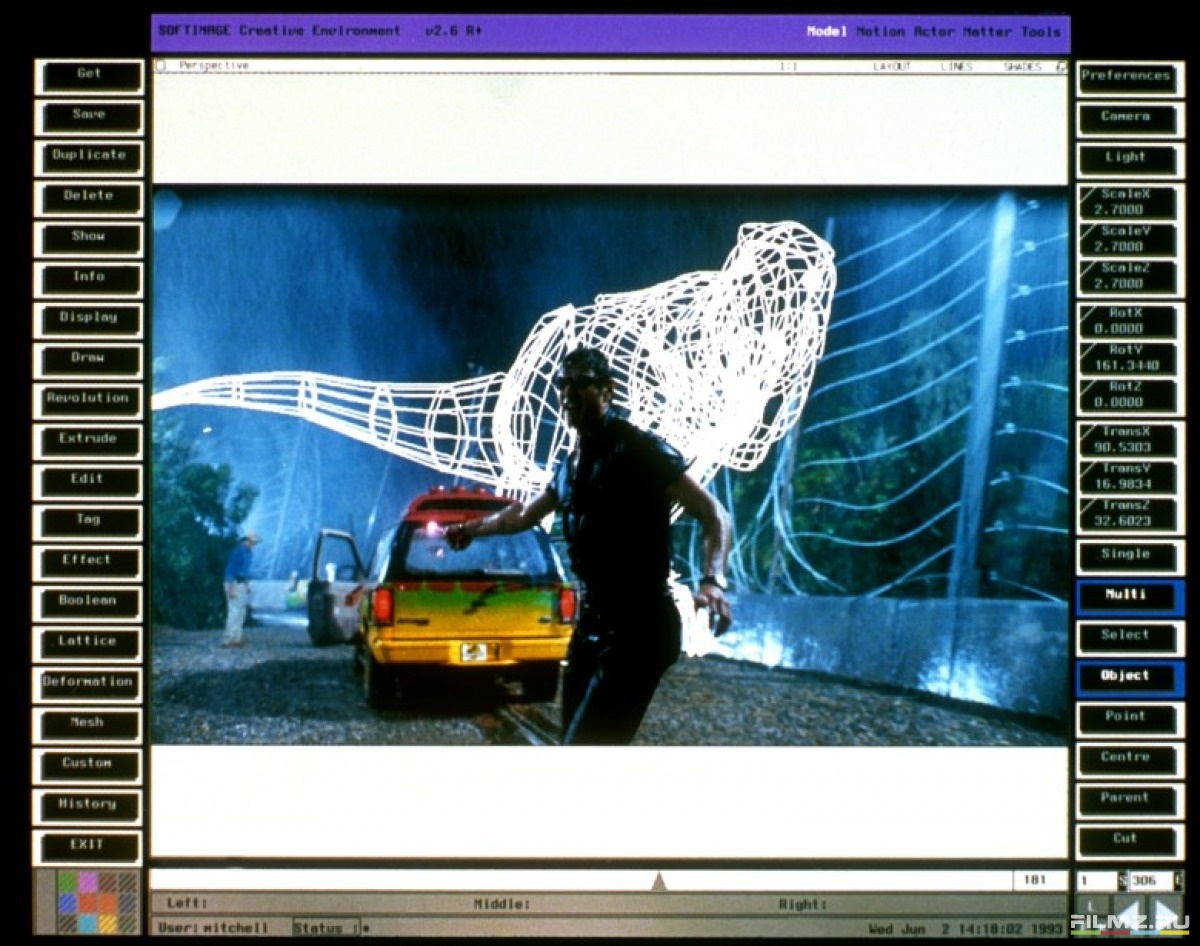1200x946 pixels.
Task: Click the Tag button
Action: (89, 522)
